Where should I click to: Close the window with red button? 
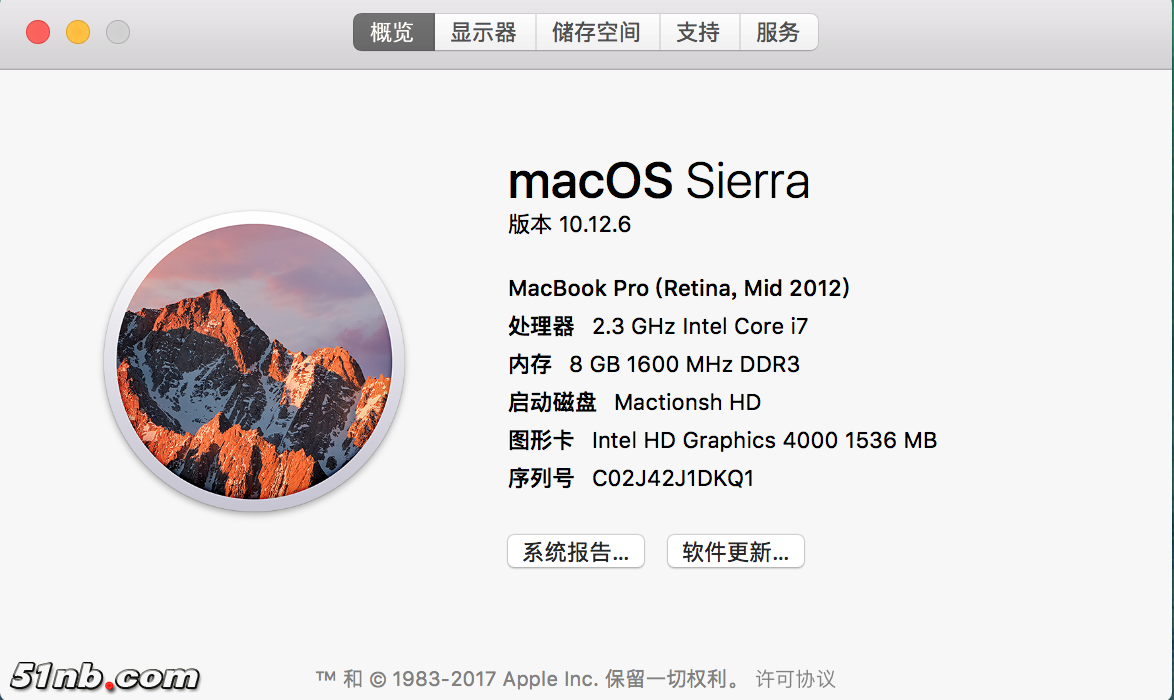(38, 32)
